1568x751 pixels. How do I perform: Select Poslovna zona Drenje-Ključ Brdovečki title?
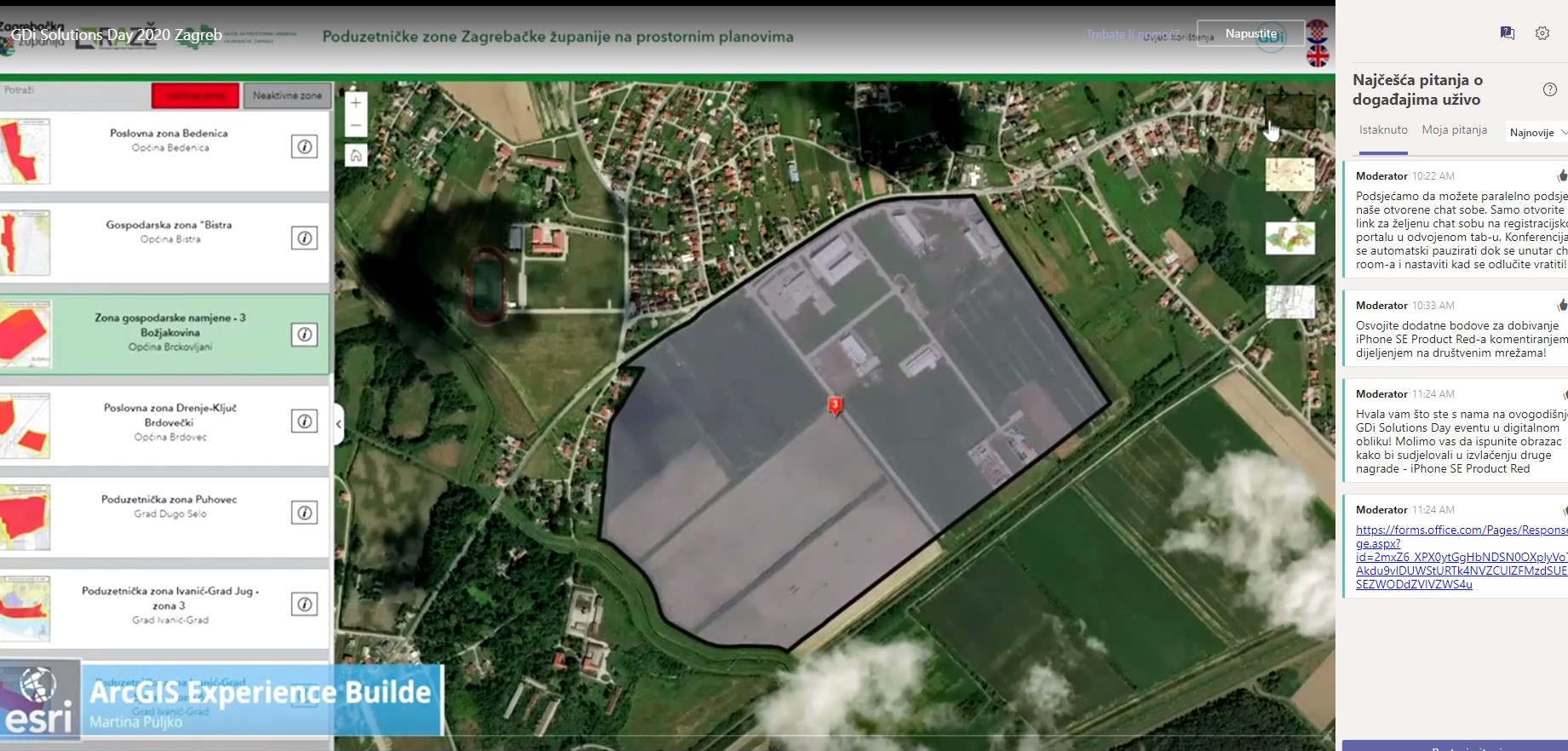[x=170, y=415]
